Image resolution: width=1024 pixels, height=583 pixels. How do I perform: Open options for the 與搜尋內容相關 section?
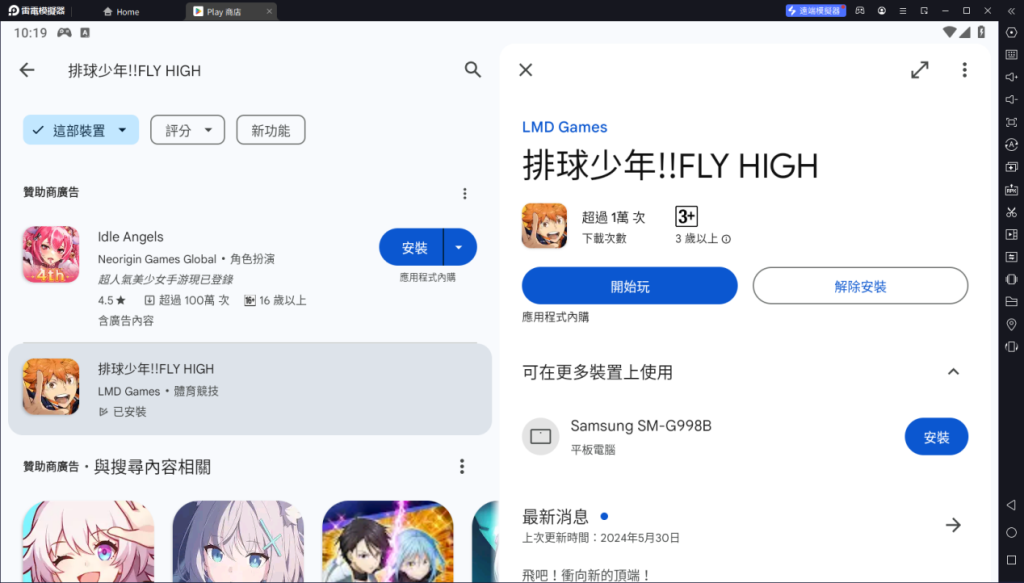pyautogui.click(x=462, y=466)
